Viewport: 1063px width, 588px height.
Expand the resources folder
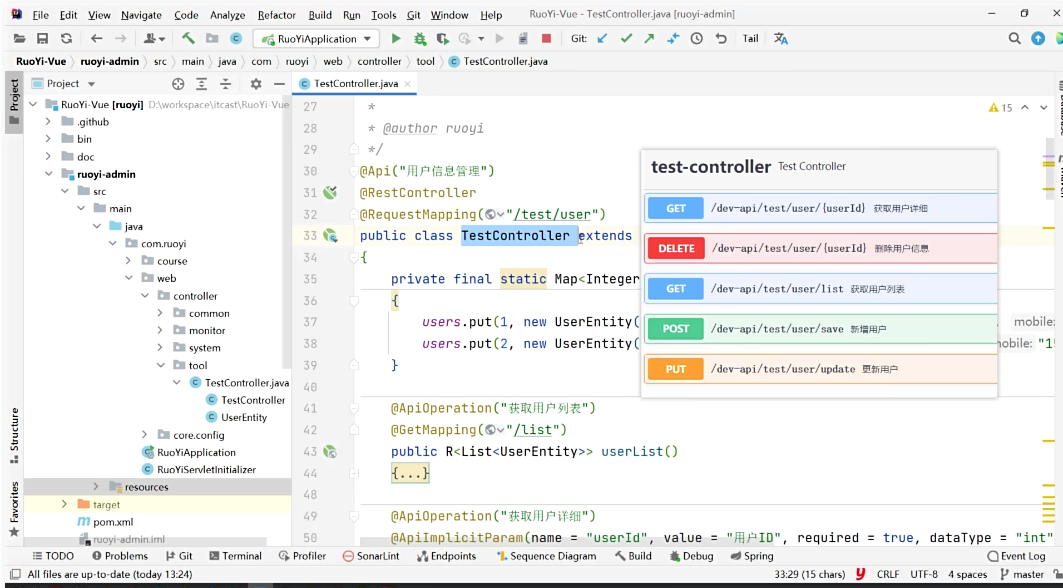(x=96, y=486)
